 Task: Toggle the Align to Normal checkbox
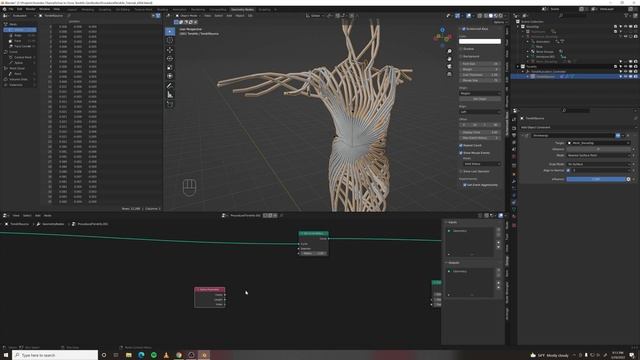point(568,170)
